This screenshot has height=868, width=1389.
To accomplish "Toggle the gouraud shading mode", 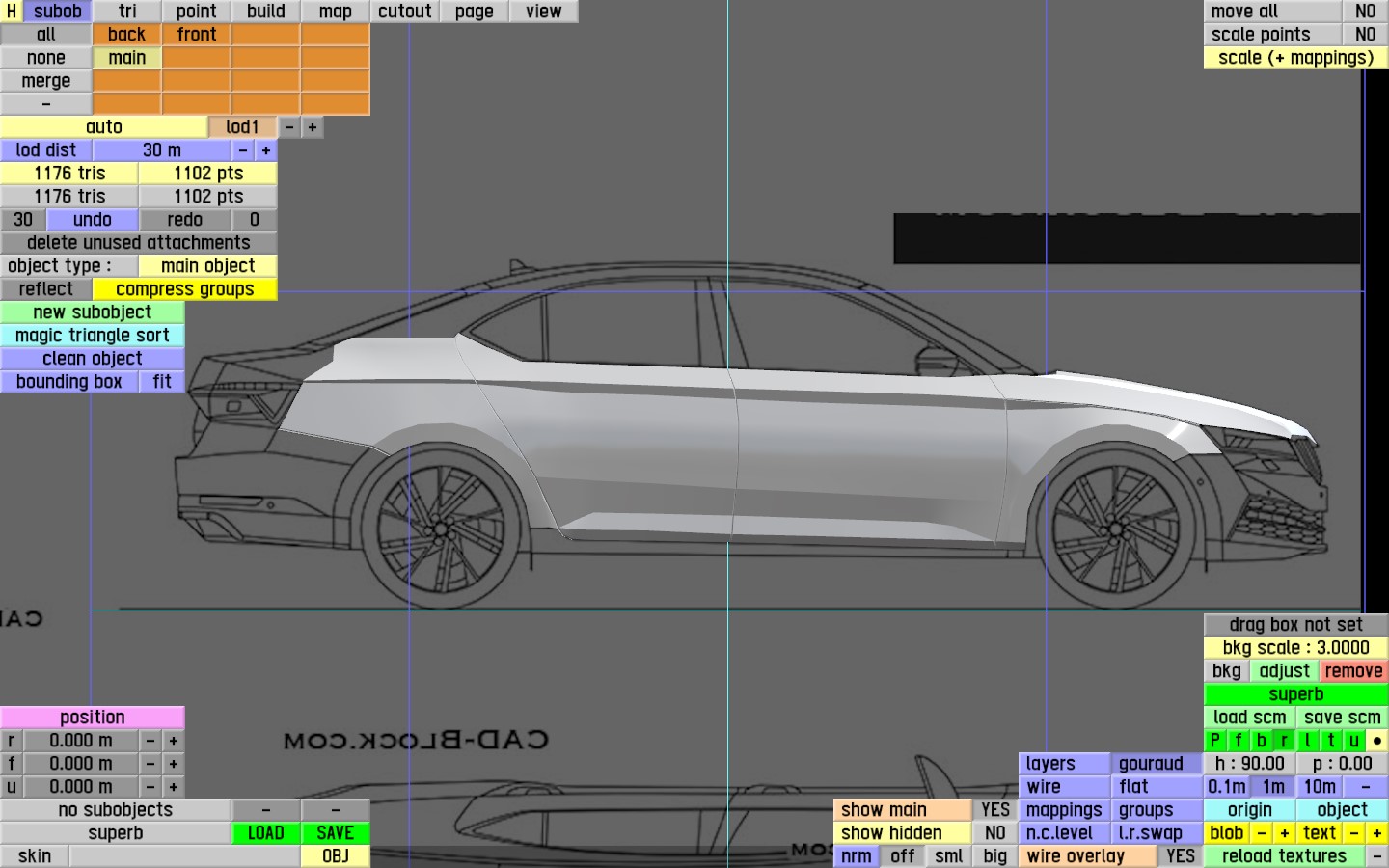I will tap(1157, 764).
